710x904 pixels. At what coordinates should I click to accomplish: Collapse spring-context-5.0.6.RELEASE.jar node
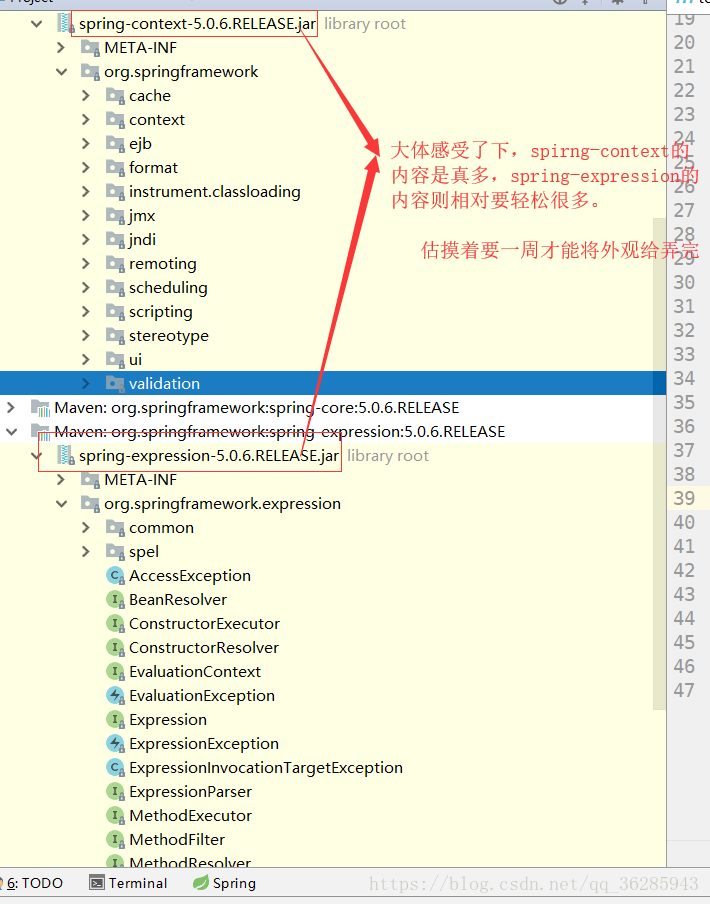pos(37,24)
